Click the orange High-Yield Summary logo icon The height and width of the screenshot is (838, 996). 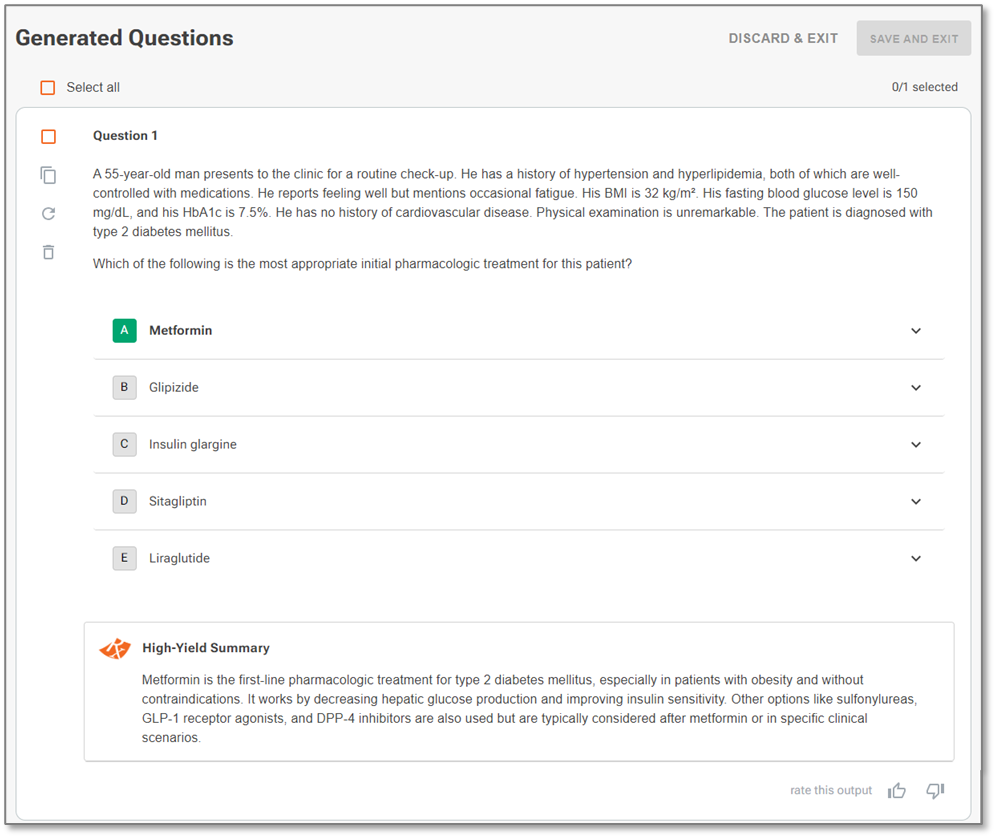115,649
